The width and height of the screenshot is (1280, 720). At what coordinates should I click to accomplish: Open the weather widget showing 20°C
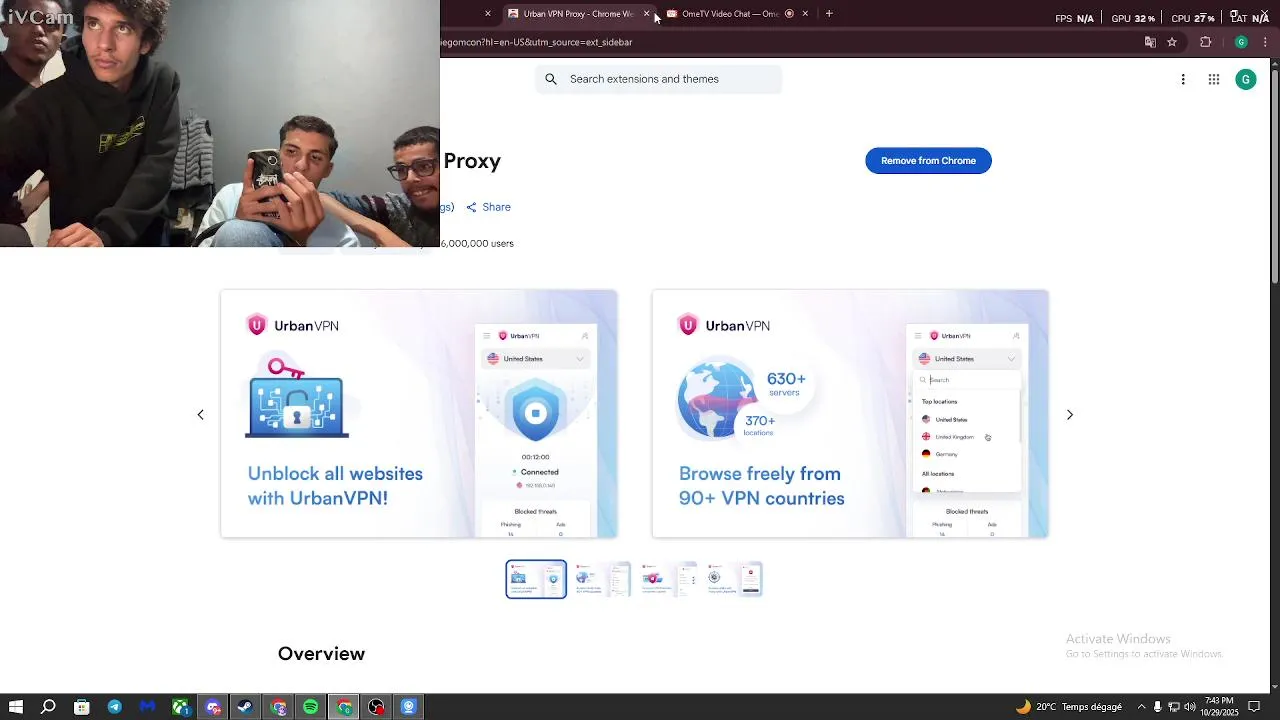click(1068, 707)
